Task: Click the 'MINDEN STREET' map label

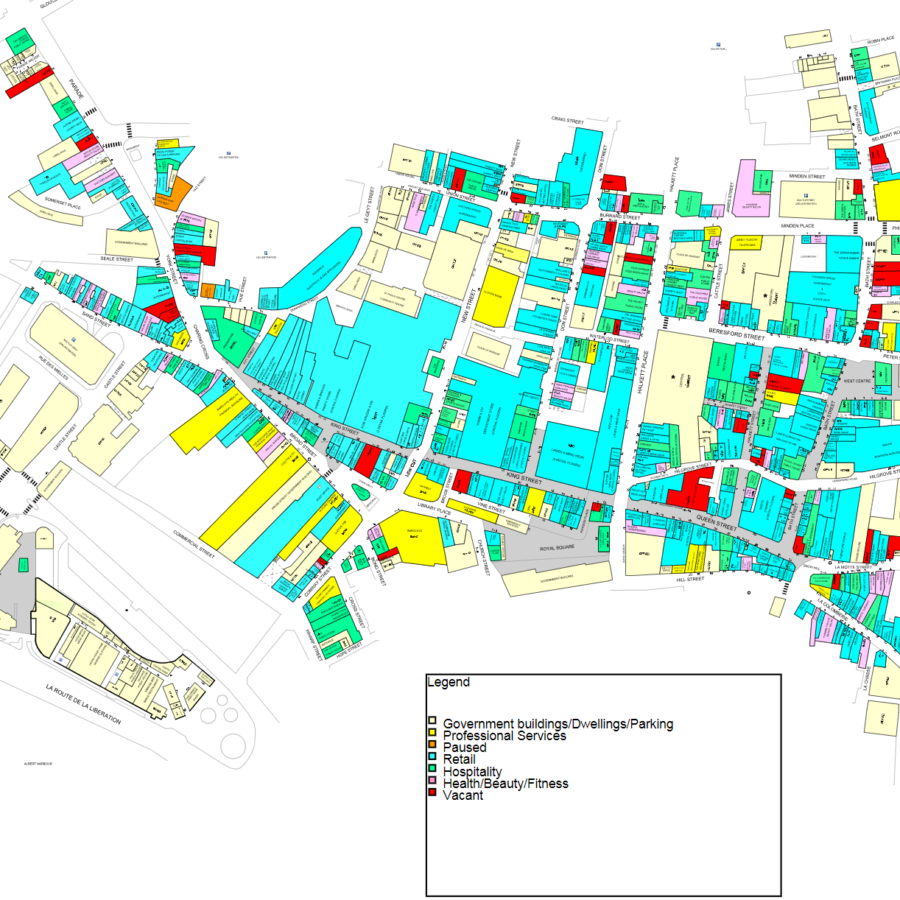Action: pyautogui.click(x=807, y=176)
